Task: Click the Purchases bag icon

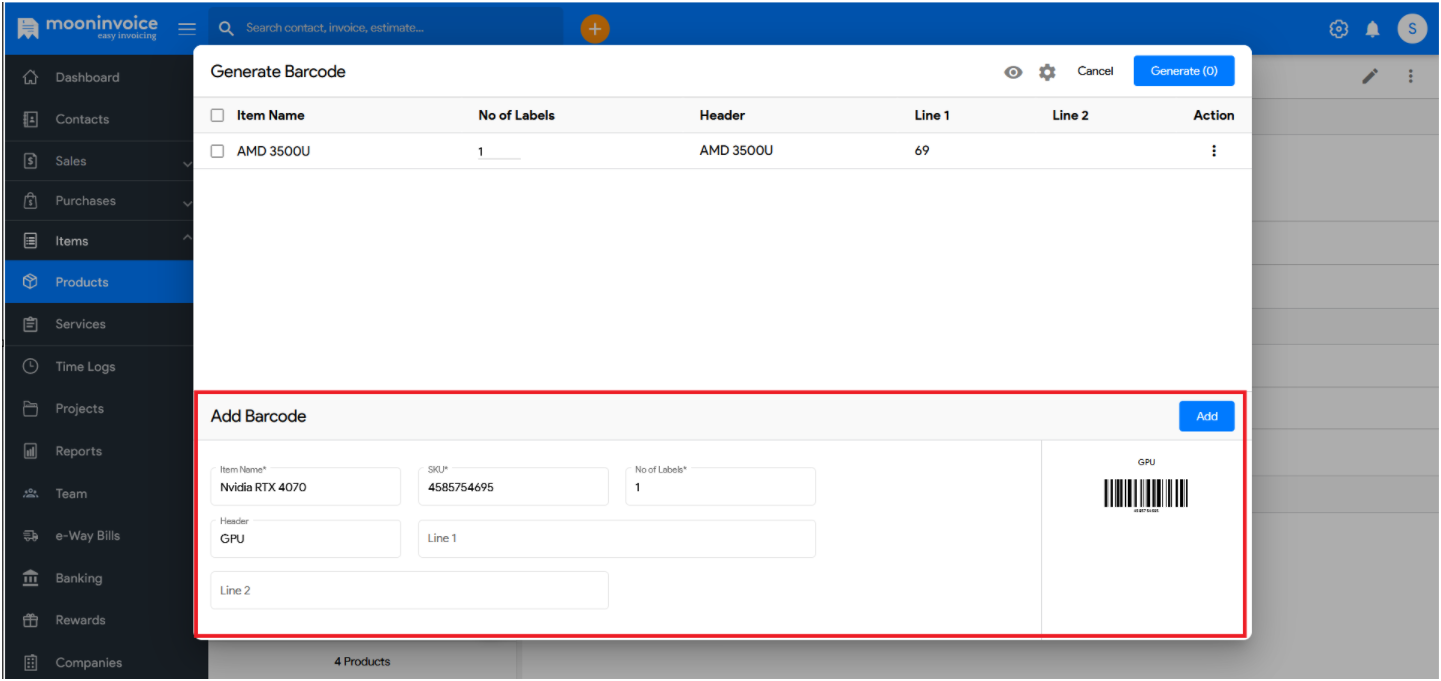Action: point(30,201)
